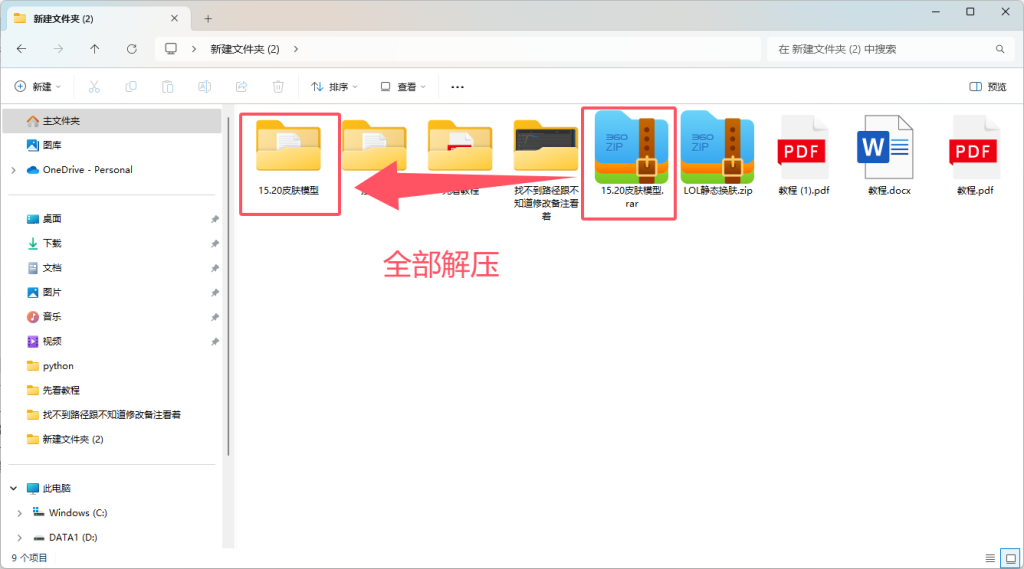Switch to large icons view icon
Viewport: 1024px width, 569px height.
point(1010,558)
